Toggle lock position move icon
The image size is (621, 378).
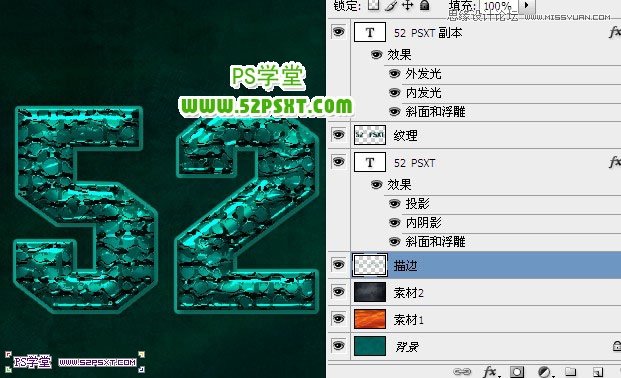point(407,5)
